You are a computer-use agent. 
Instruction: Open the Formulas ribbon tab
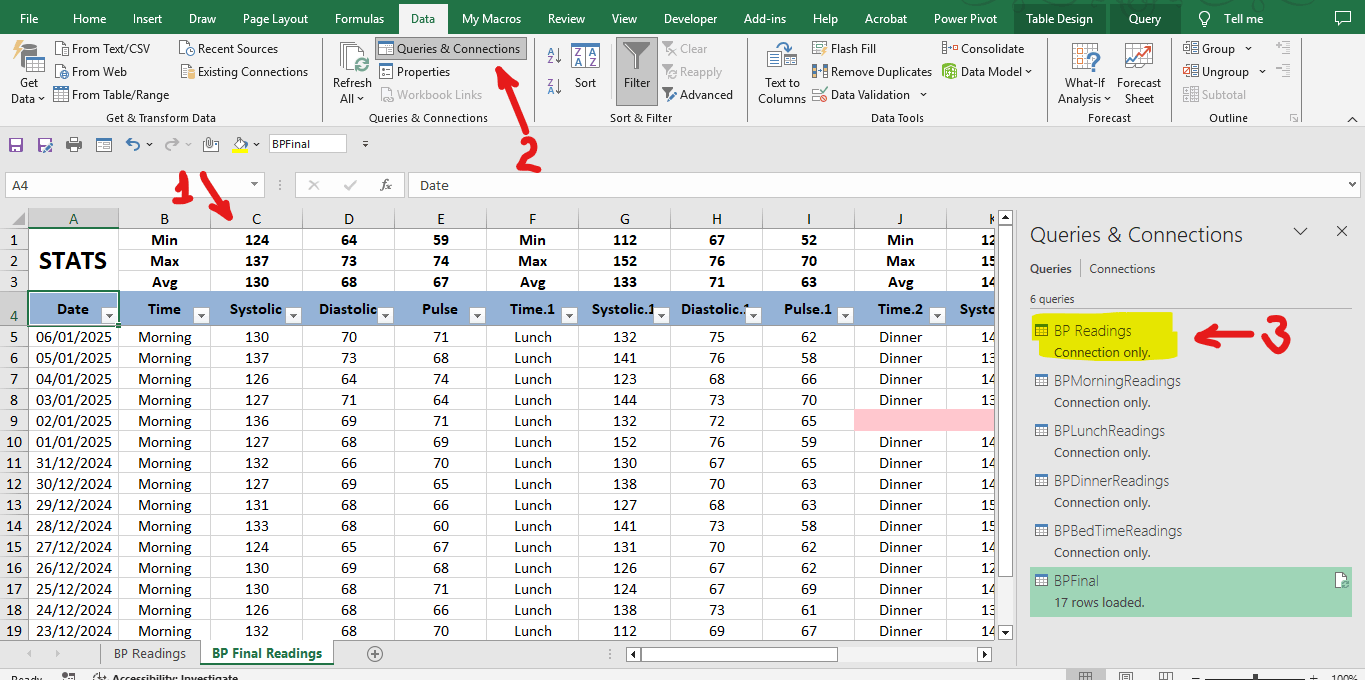point(359,18)
